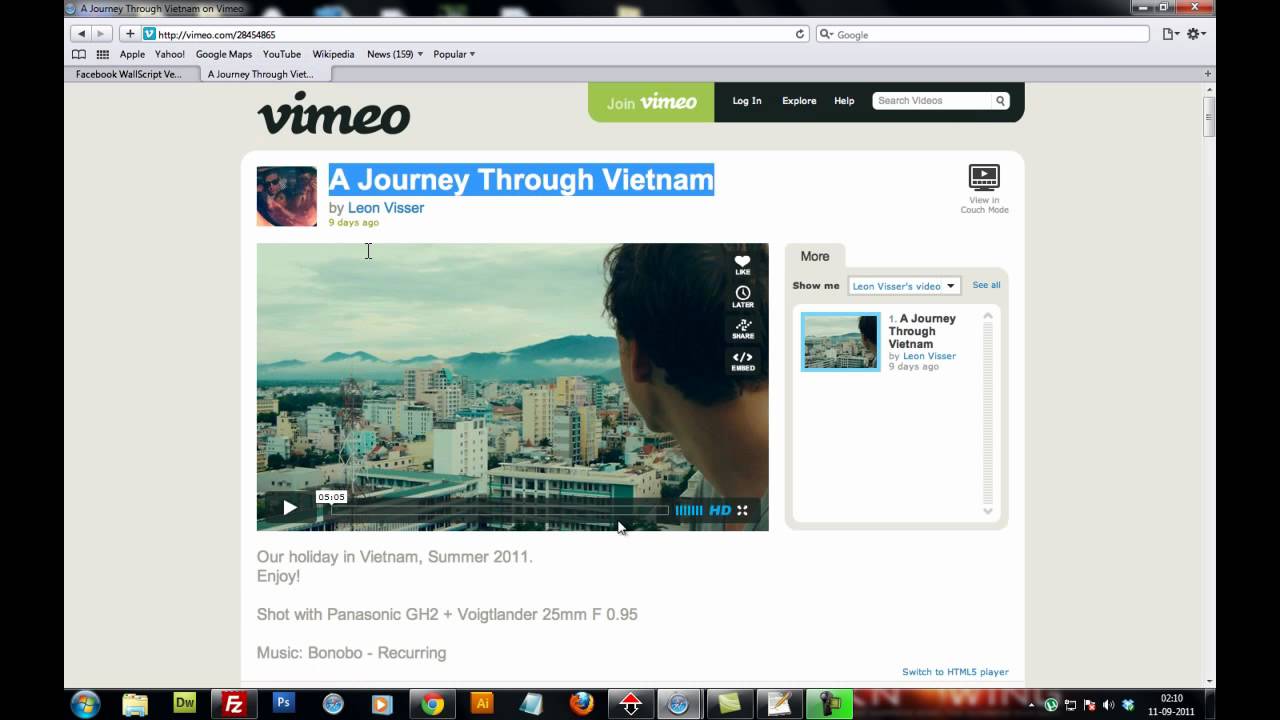Open the Wikipedia bookmark

click(x=333, y=54)
